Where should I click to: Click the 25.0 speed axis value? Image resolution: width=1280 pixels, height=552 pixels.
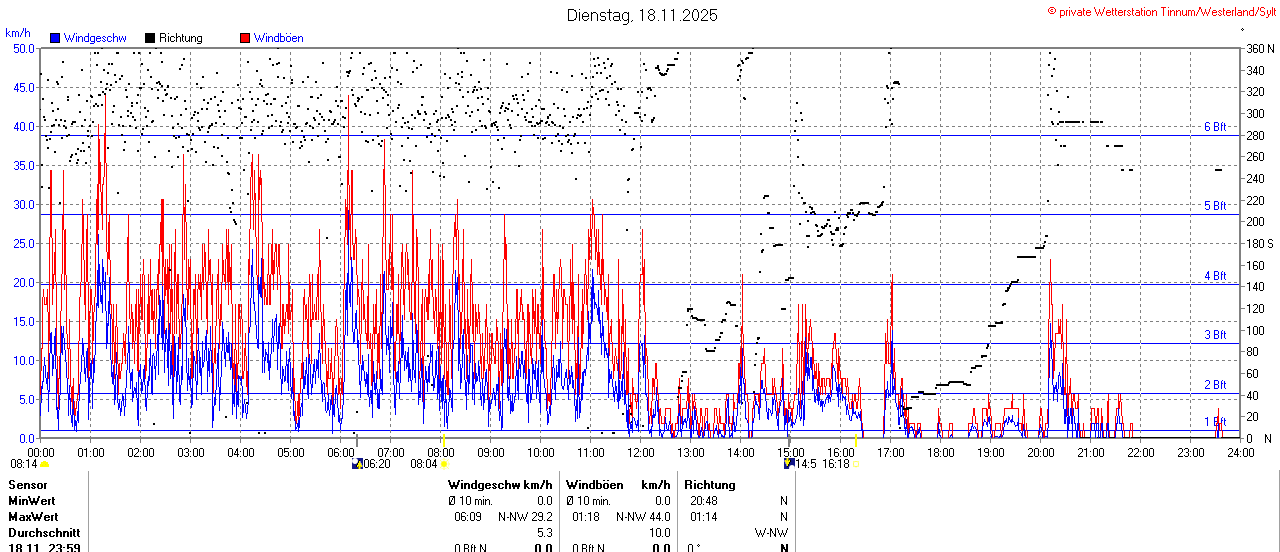24,243
